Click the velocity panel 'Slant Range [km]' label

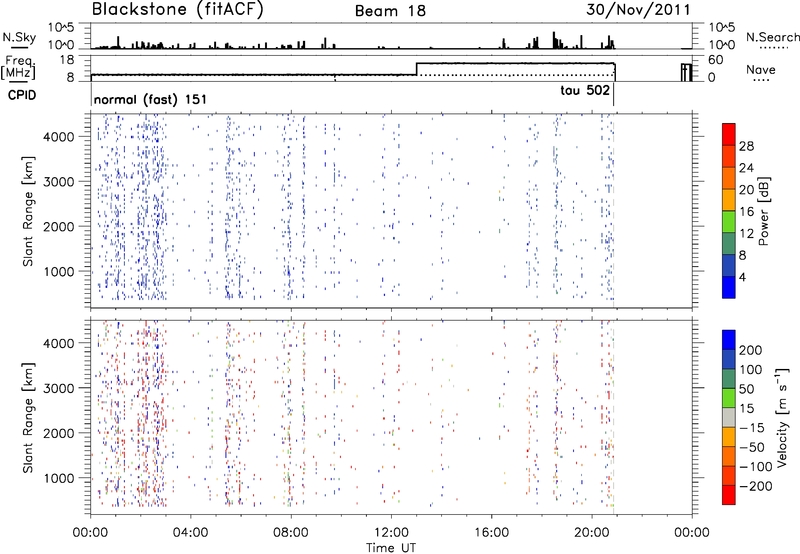(28, 418)
